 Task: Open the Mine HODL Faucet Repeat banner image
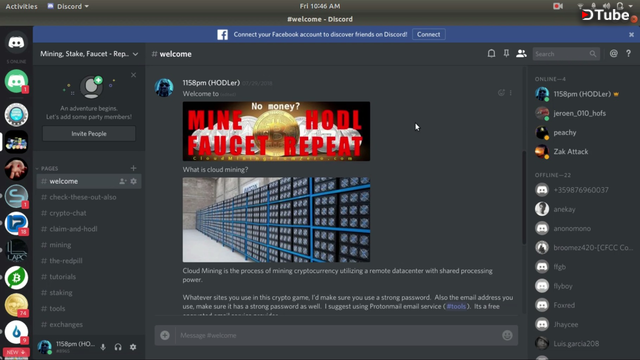coord(276,131)
